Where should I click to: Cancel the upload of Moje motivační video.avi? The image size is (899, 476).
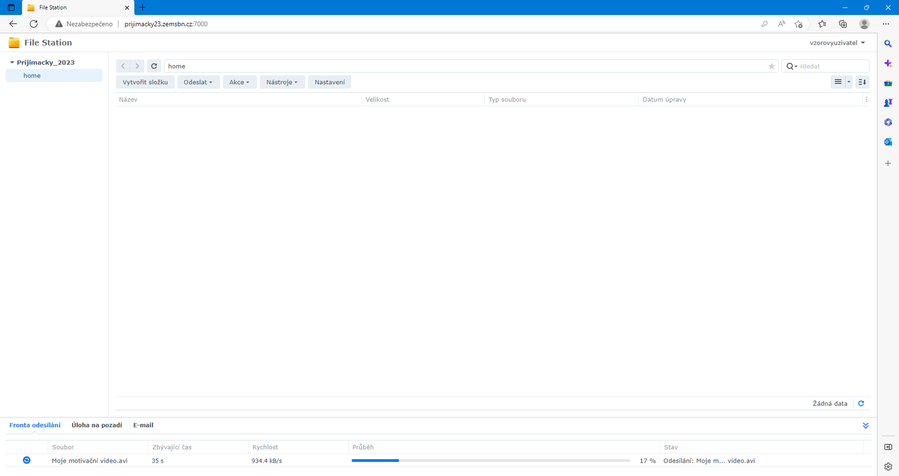(27, 461)
